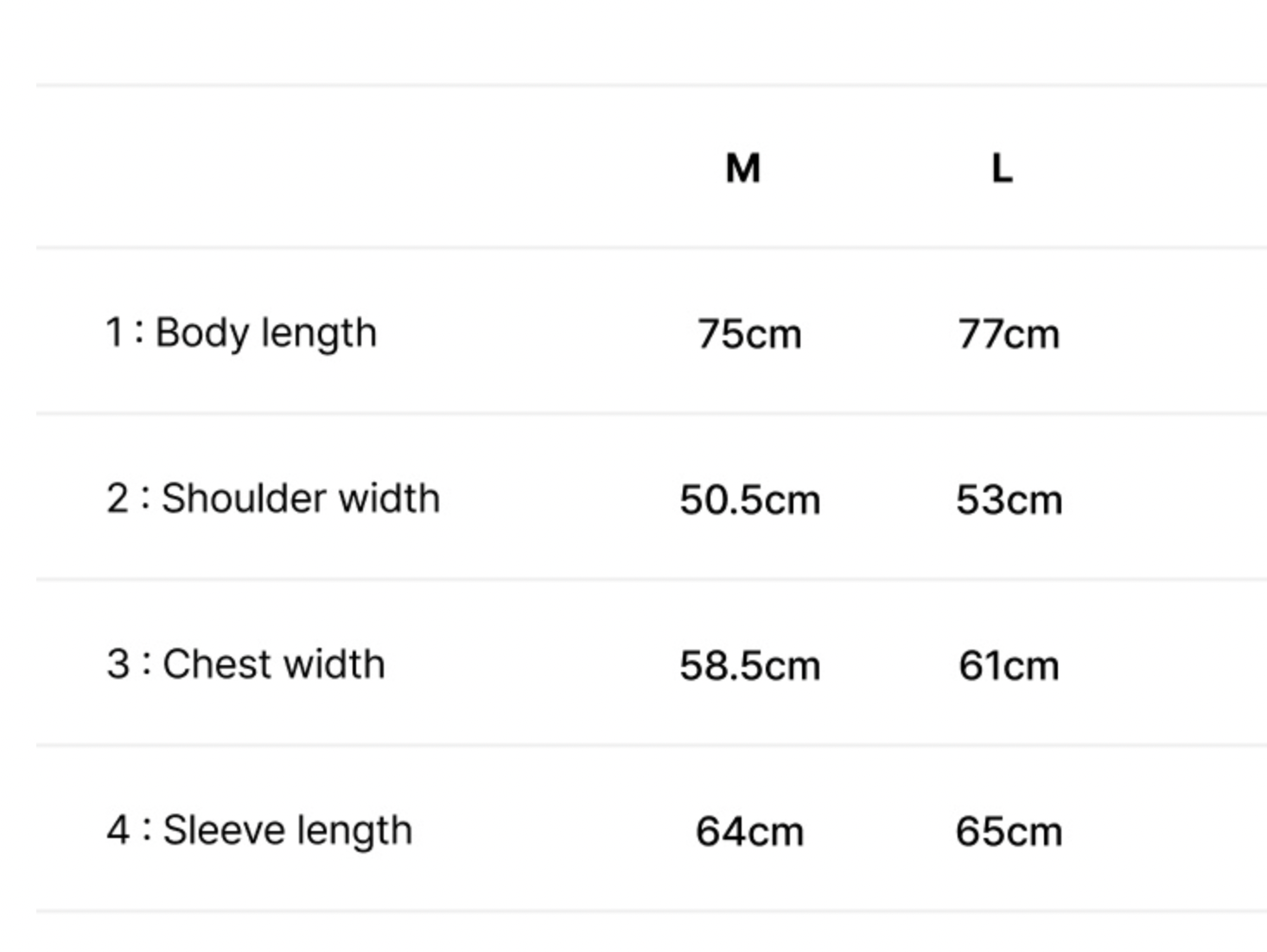
Task: Click the Shoulder width row label
Action: coord(273,499)
